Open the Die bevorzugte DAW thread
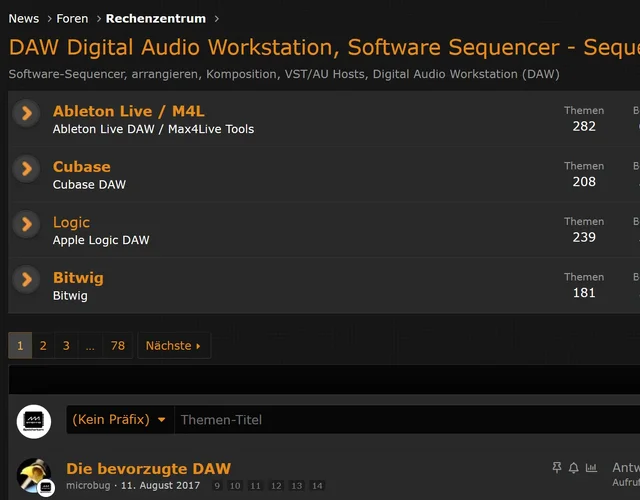This screenshot has width=640, height=500. [x=148, y=468]
